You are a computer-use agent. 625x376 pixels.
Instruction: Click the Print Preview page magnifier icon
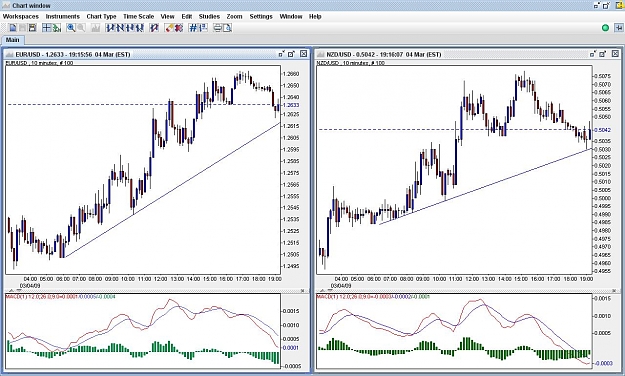tap(227, 28)
